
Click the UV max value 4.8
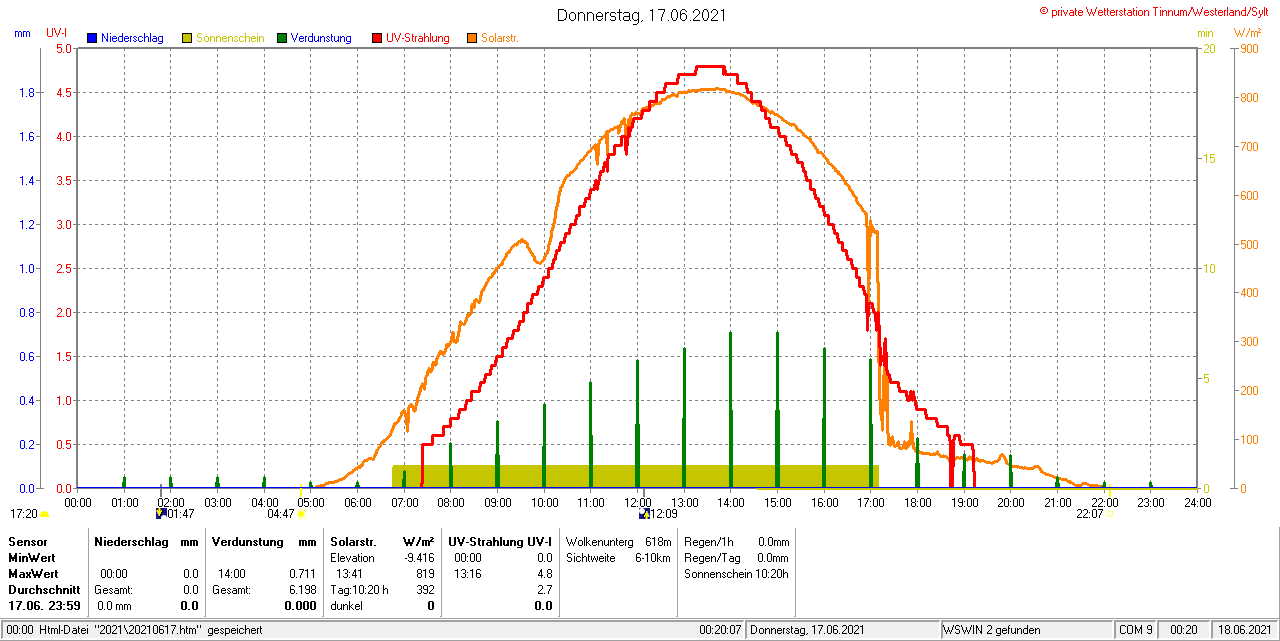[x=545, y=574]
